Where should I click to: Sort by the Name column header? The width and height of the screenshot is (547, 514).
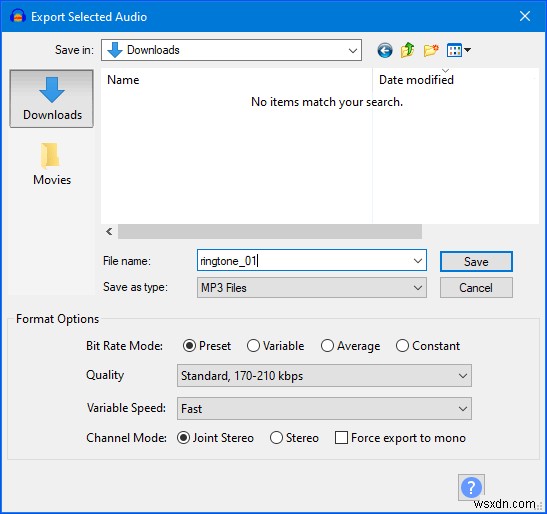pos(237,80)
